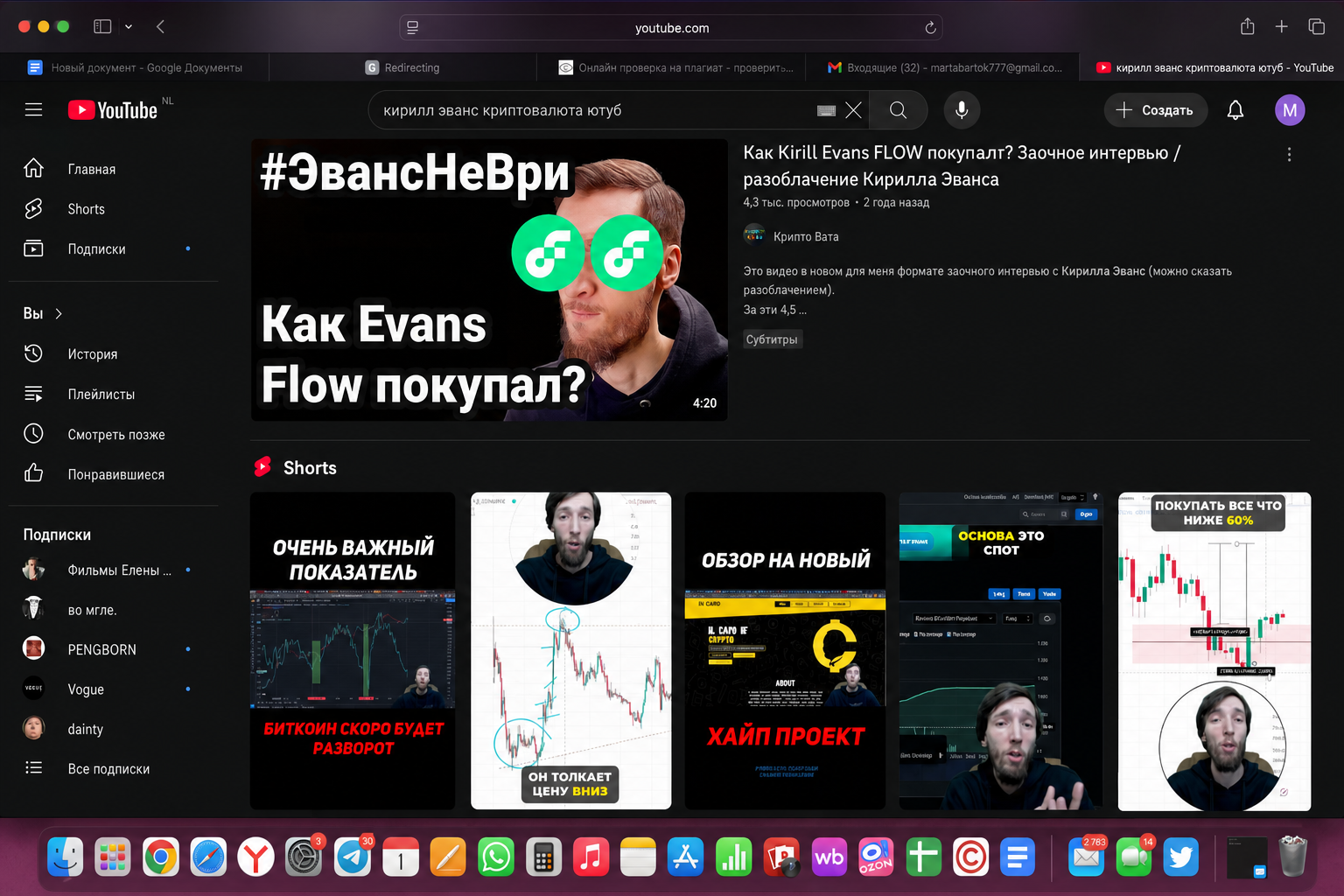
Task: Switch to Google Документы tab
Action: (135, 67)
